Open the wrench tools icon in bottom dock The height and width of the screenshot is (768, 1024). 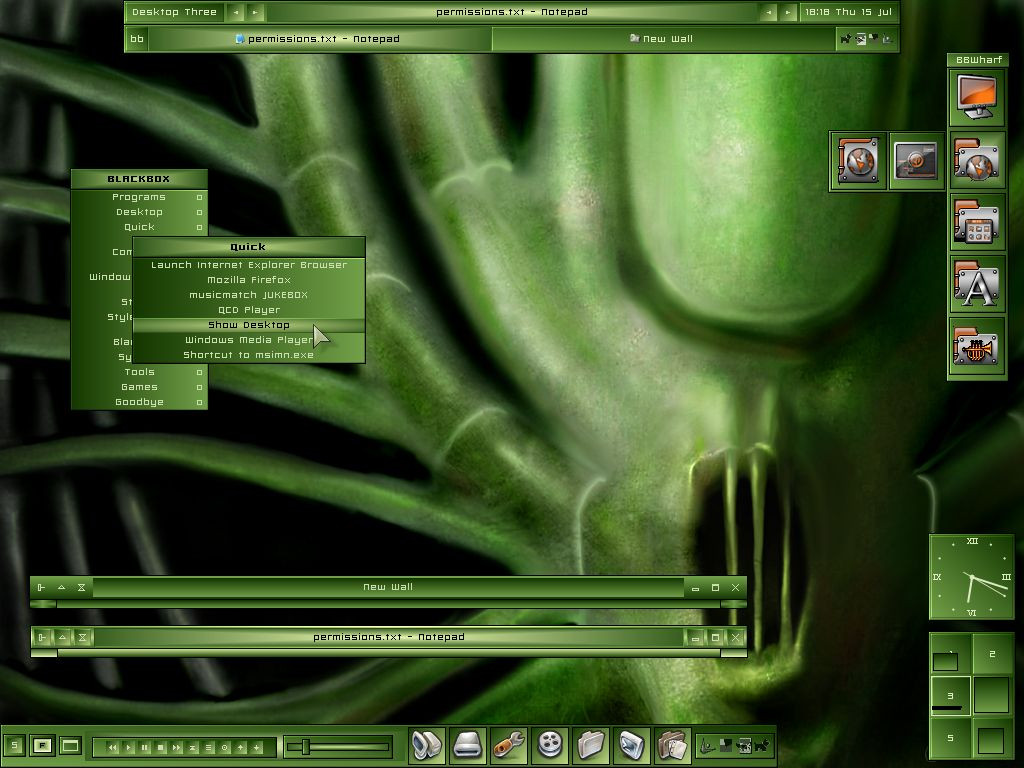click(509, 745)
